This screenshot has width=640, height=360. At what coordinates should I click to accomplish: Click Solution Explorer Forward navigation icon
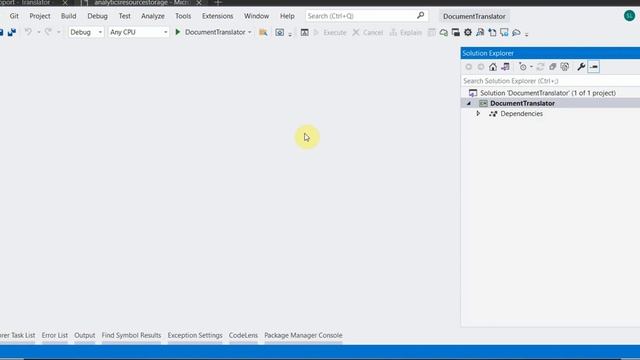click(x=481, y=67)
